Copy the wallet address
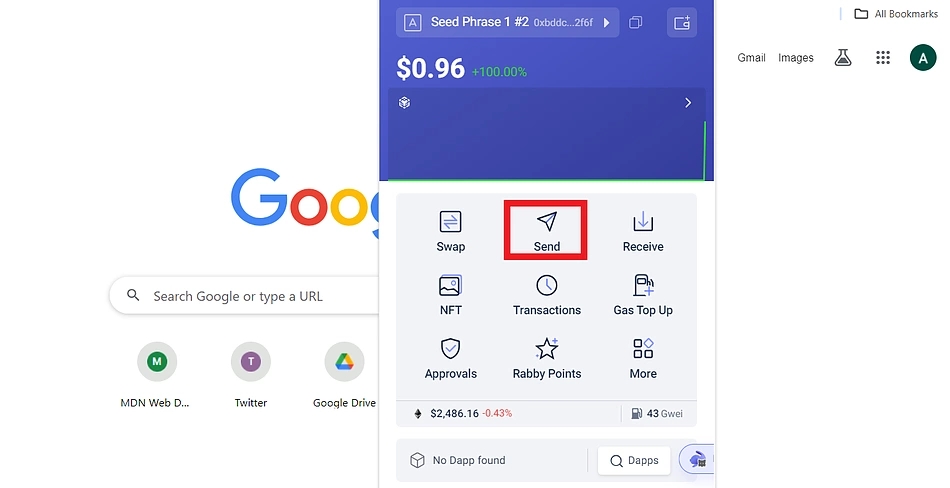 [x=636, y=23]
